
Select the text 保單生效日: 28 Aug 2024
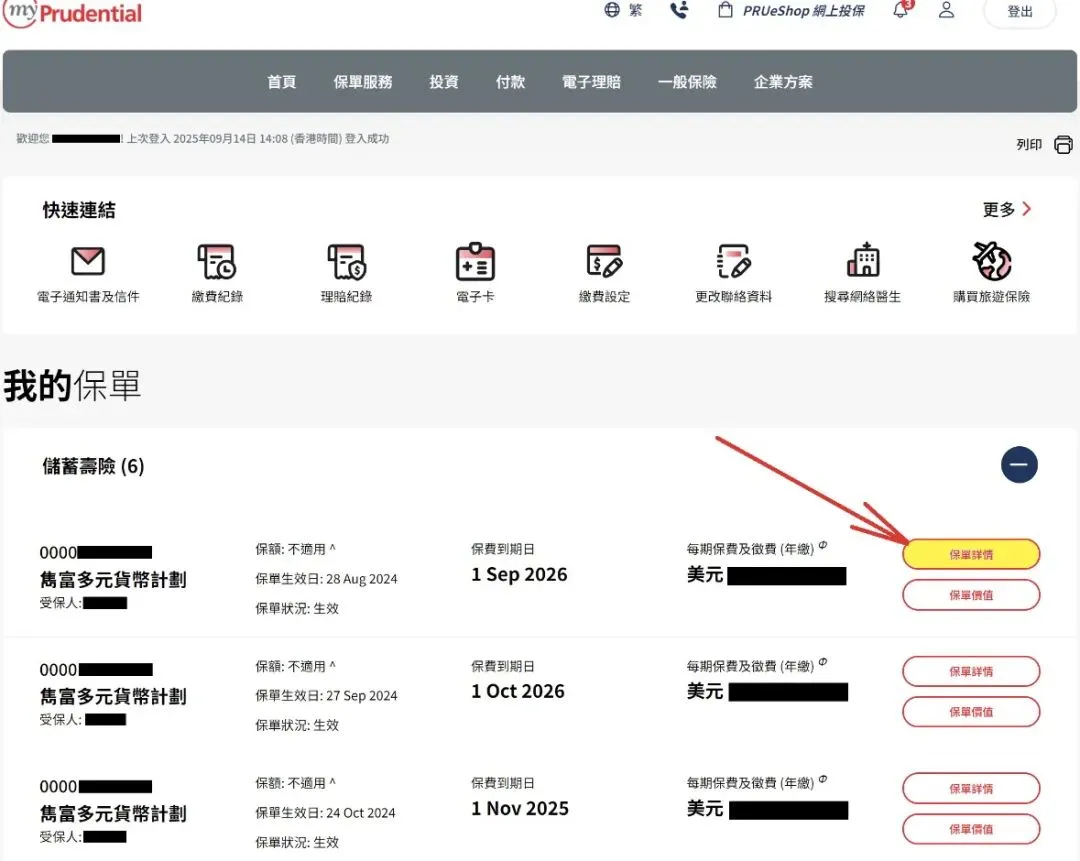click(x=326, y=579)
